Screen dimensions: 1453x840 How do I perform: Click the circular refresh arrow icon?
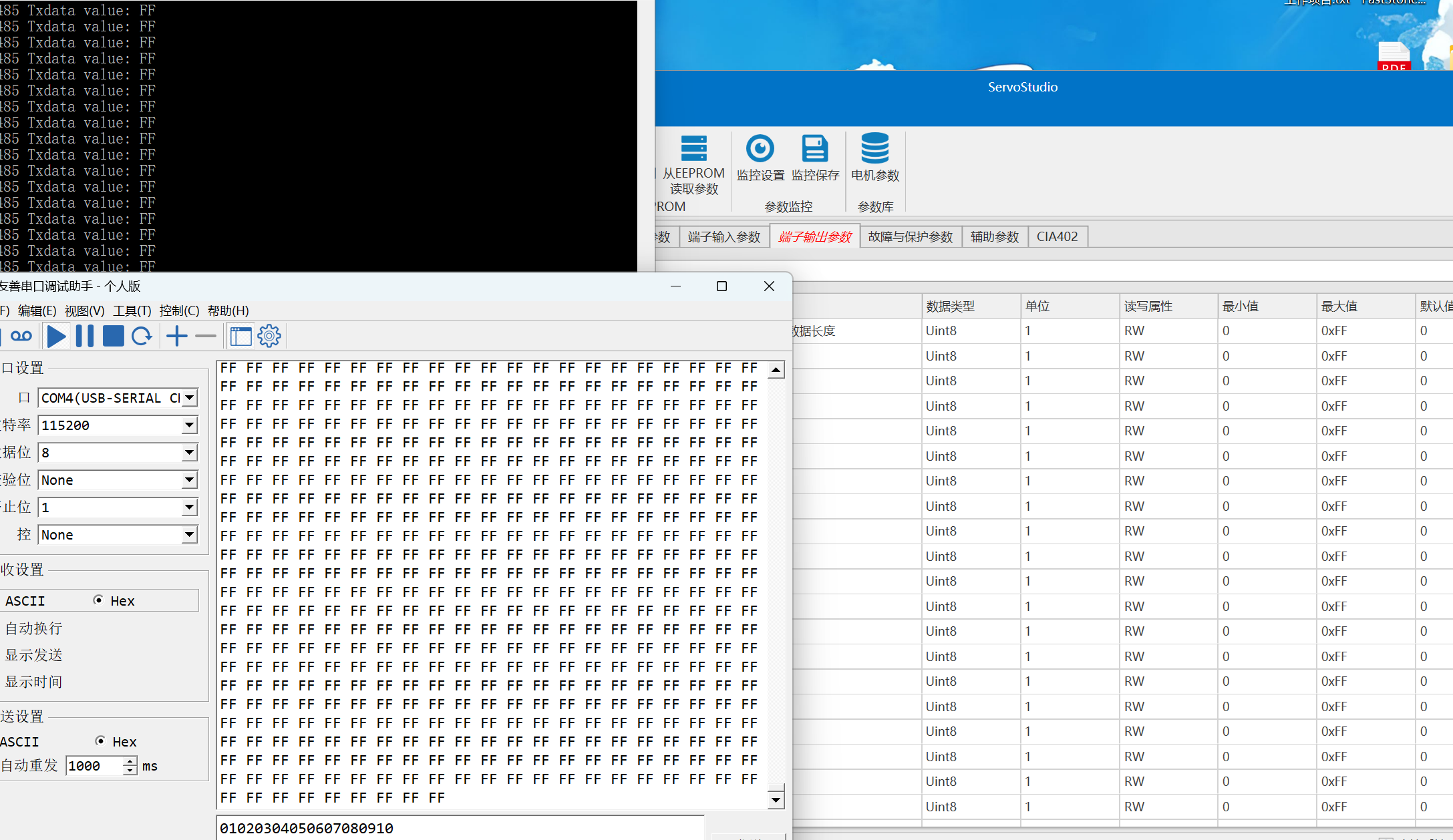142,336
